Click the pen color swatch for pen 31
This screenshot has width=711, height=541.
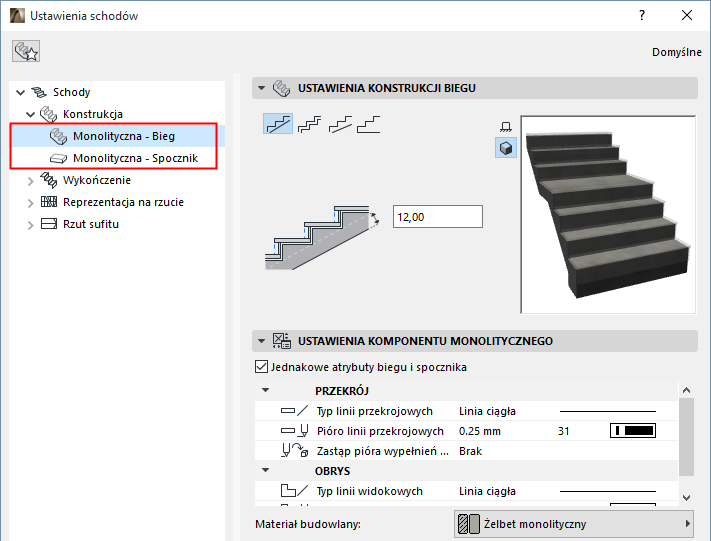coord(633,430)
